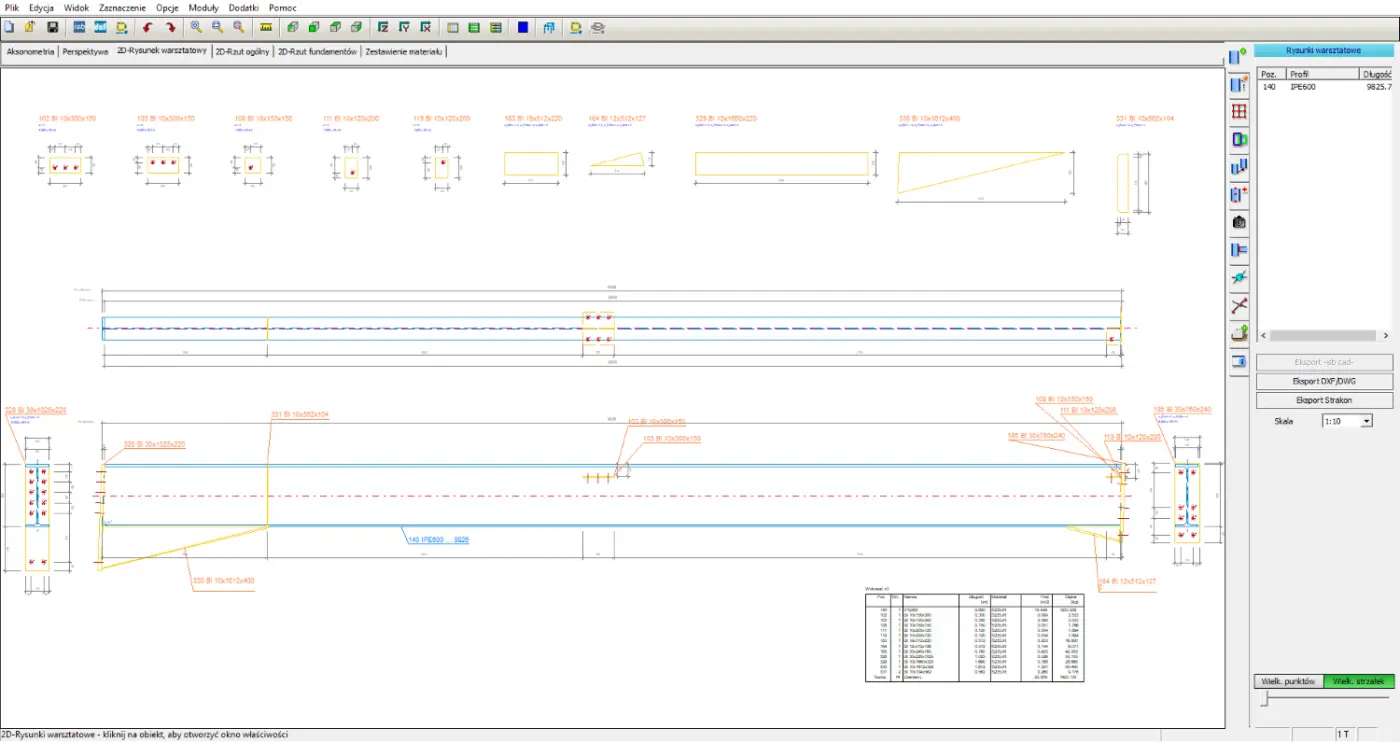This screenshot has width=1400, height=742.
Task: Click the red Undo arrow icon
Action: point(148,27)
